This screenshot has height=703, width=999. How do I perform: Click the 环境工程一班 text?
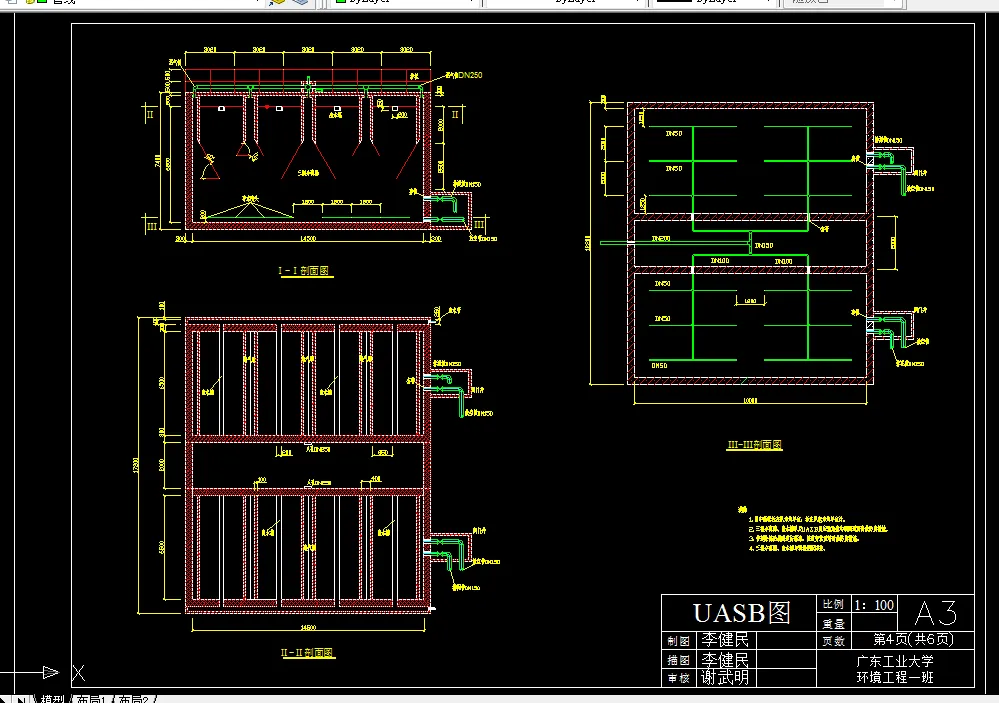(895, 678)
